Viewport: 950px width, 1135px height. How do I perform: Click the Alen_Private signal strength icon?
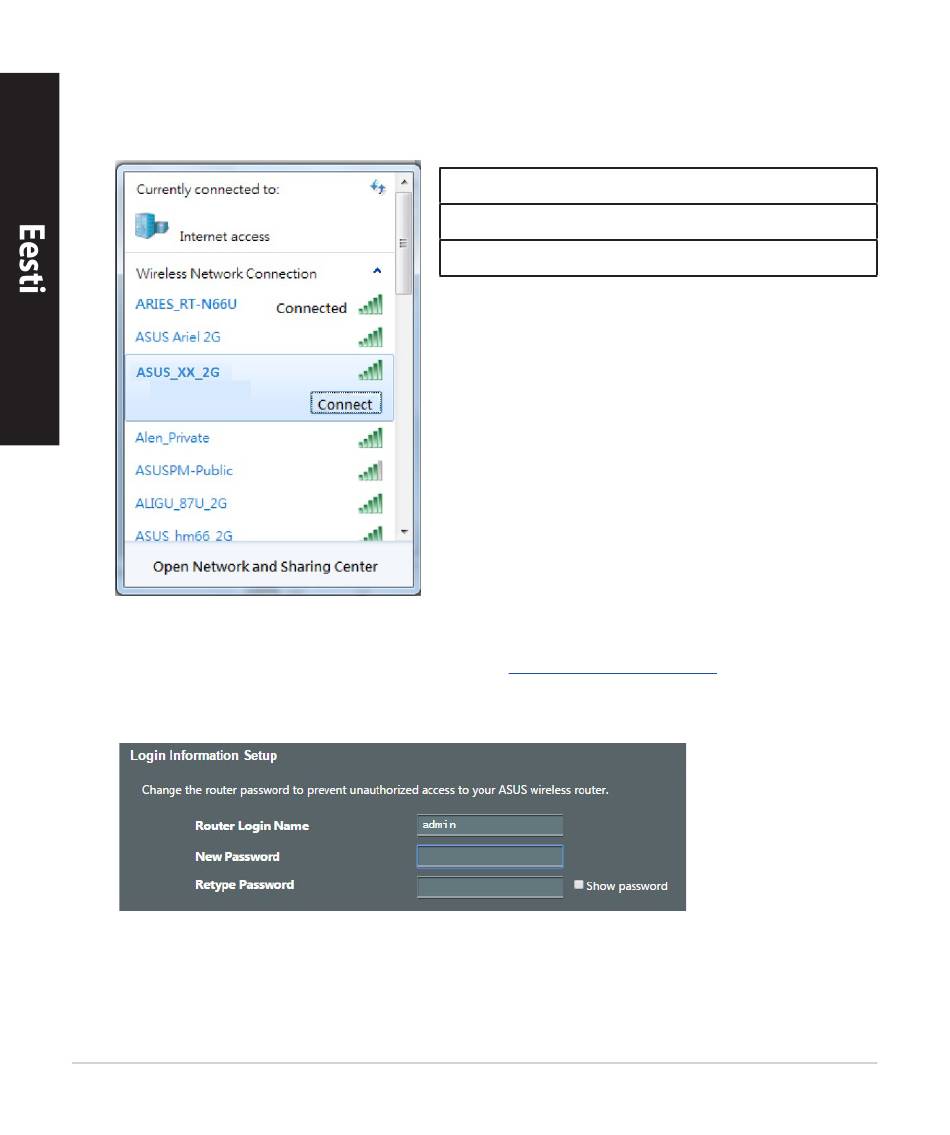coord(371,438)
